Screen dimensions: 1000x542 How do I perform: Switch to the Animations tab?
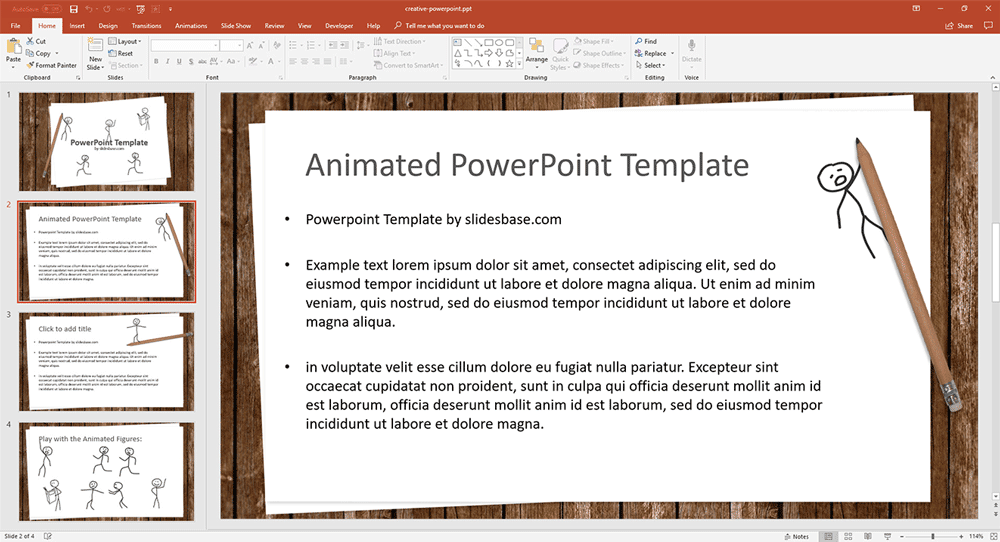(x=191, y=26)
